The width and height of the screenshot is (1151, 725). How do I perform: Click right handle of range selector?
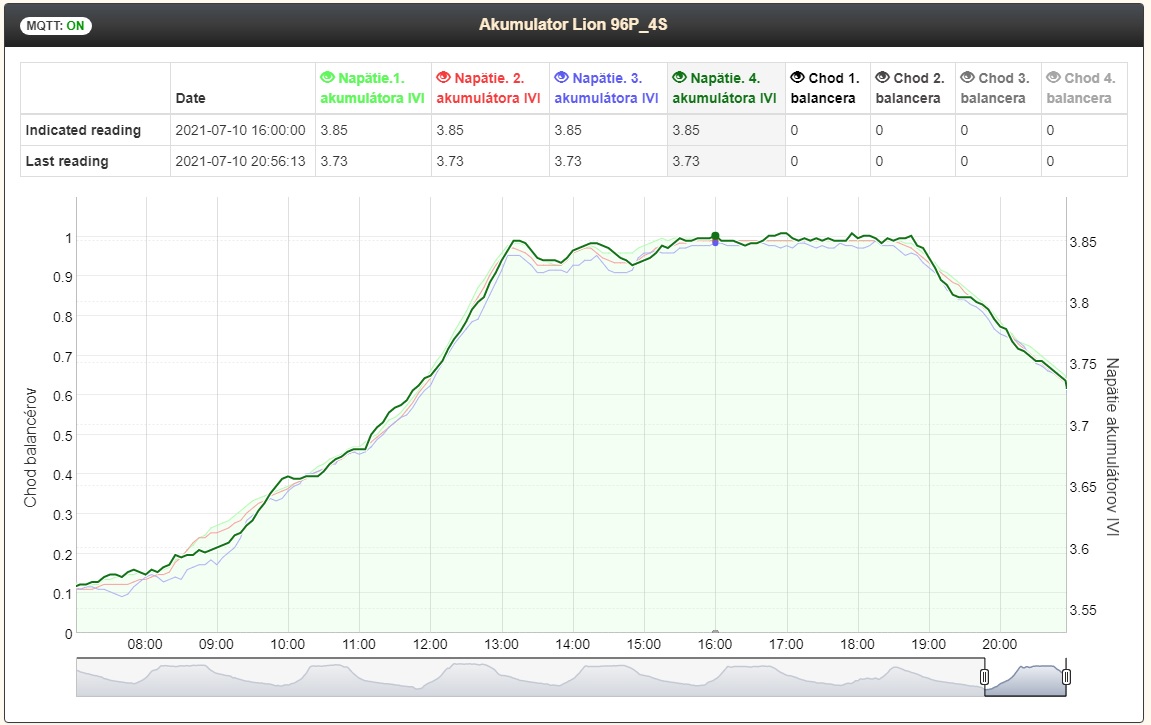(x=1066, y=677)
